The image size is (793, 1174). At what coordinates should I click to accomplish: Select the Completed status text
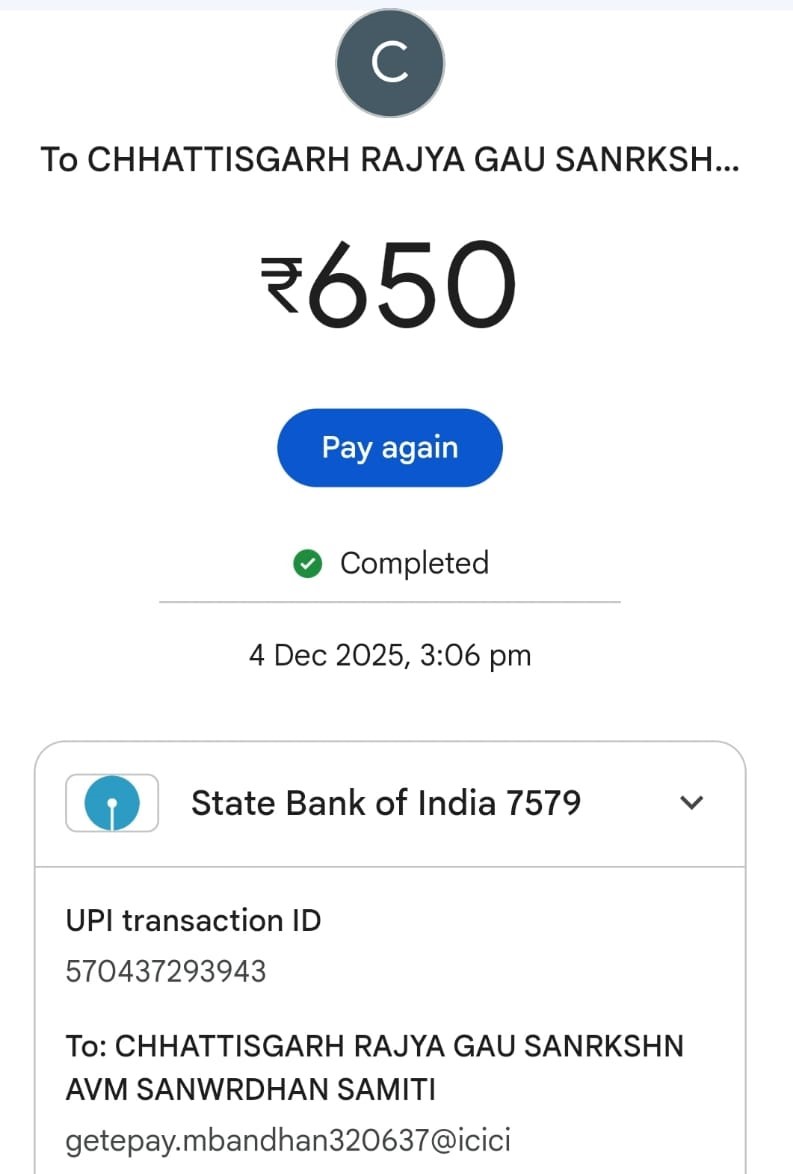[x=414, y=564]
